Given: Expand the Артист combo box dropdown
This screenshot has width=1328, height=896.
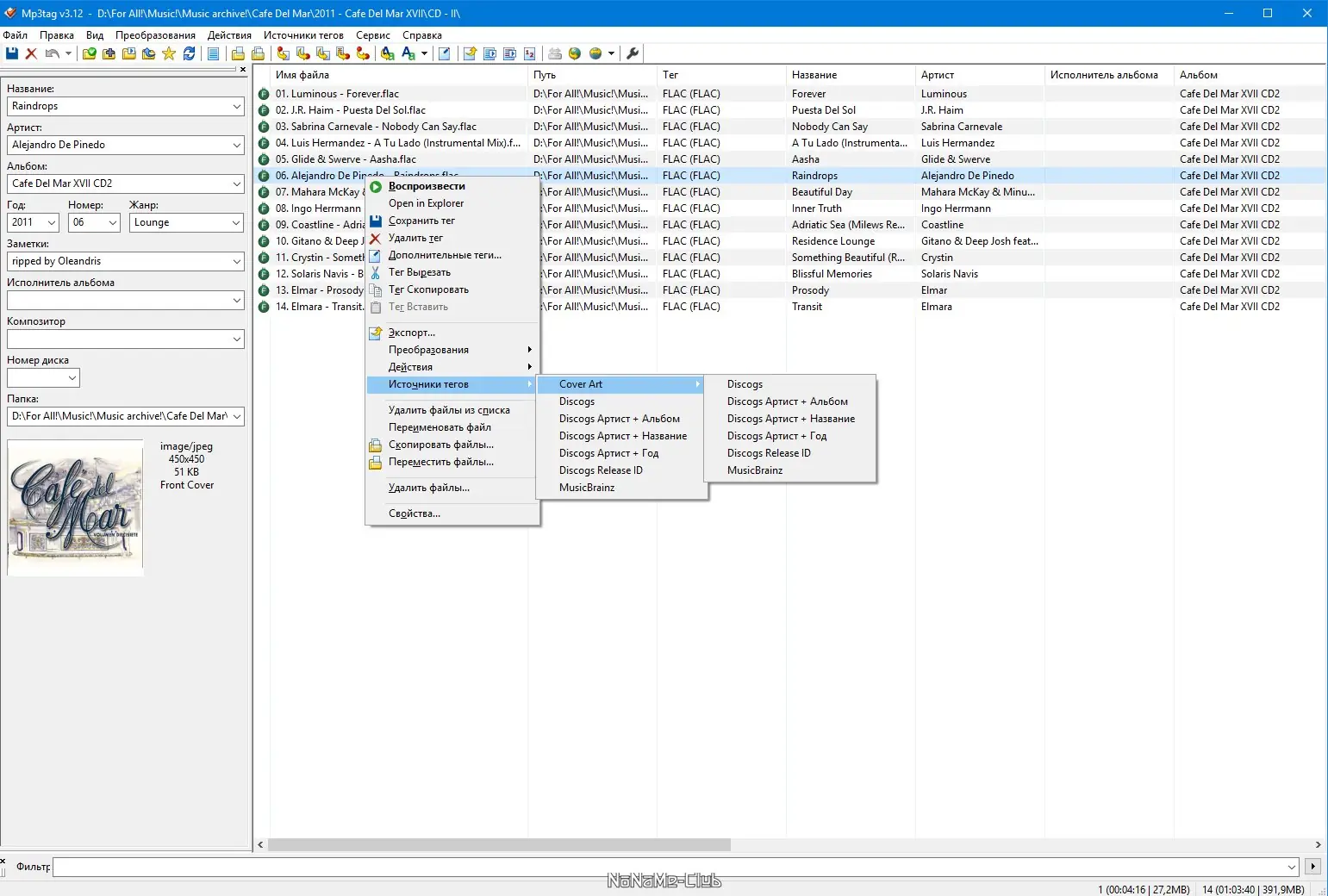Looking at the screenshot, I should (236, 145).
